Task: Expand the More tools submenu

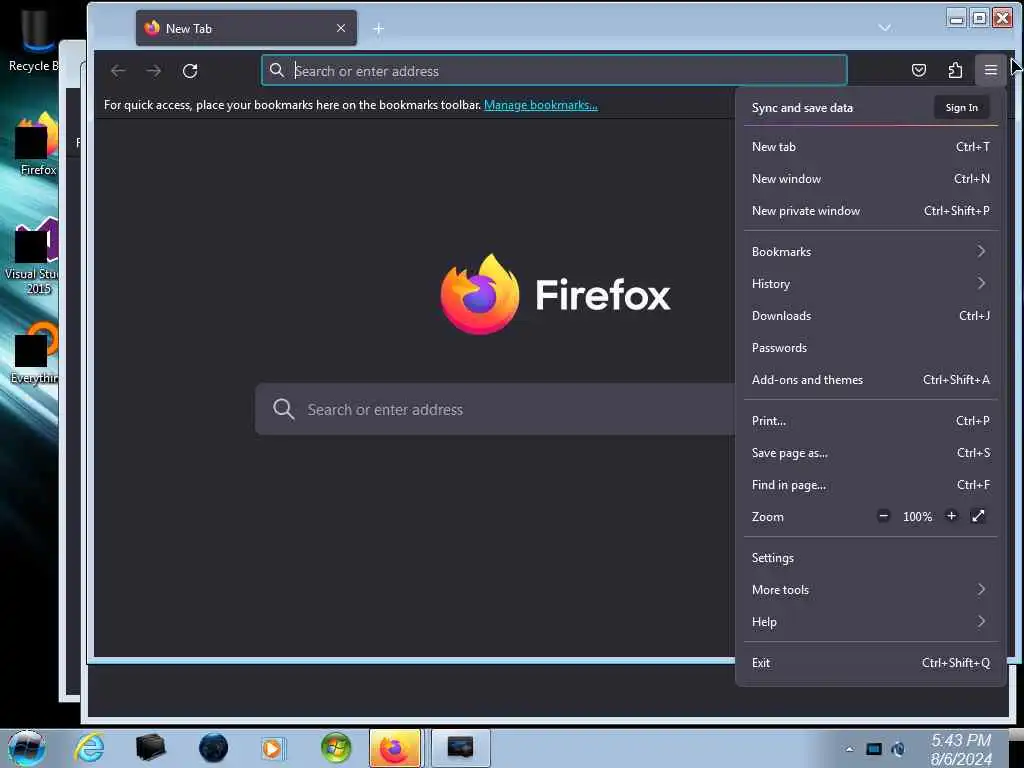Action: coord(871,590)
